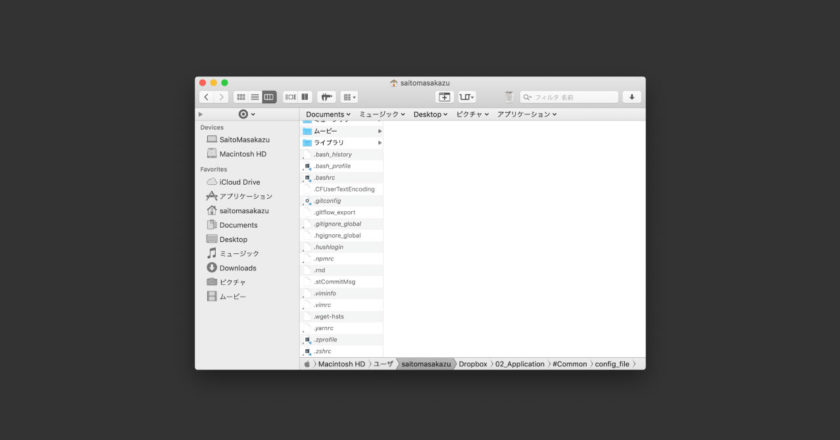Open ムービー in sidebar favorites

click(227, 296)
